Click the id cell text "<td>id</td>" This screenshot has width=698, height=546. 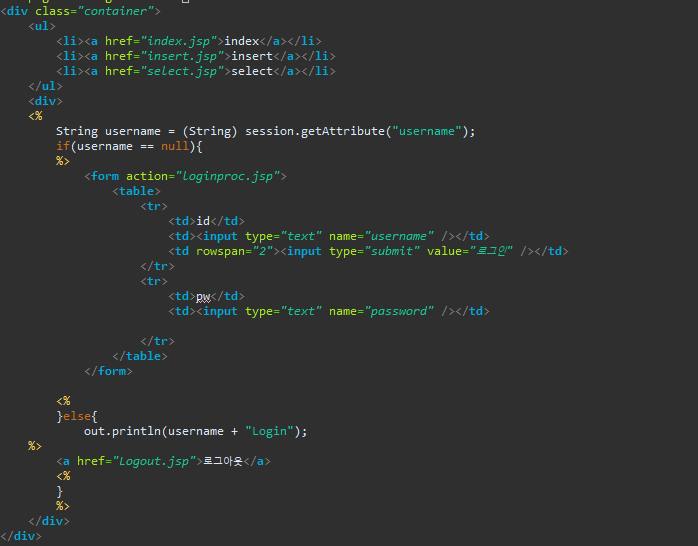(x=207, y=221)
